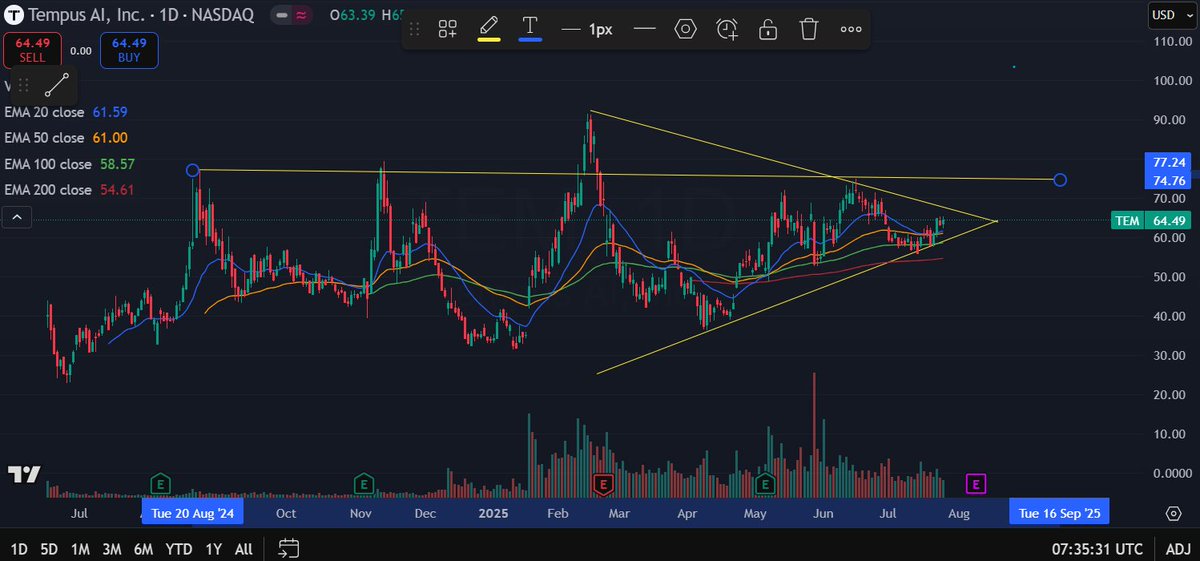Collapse the indicator legend with chevron
The image size is (1200, 561).
pos(17,217)
